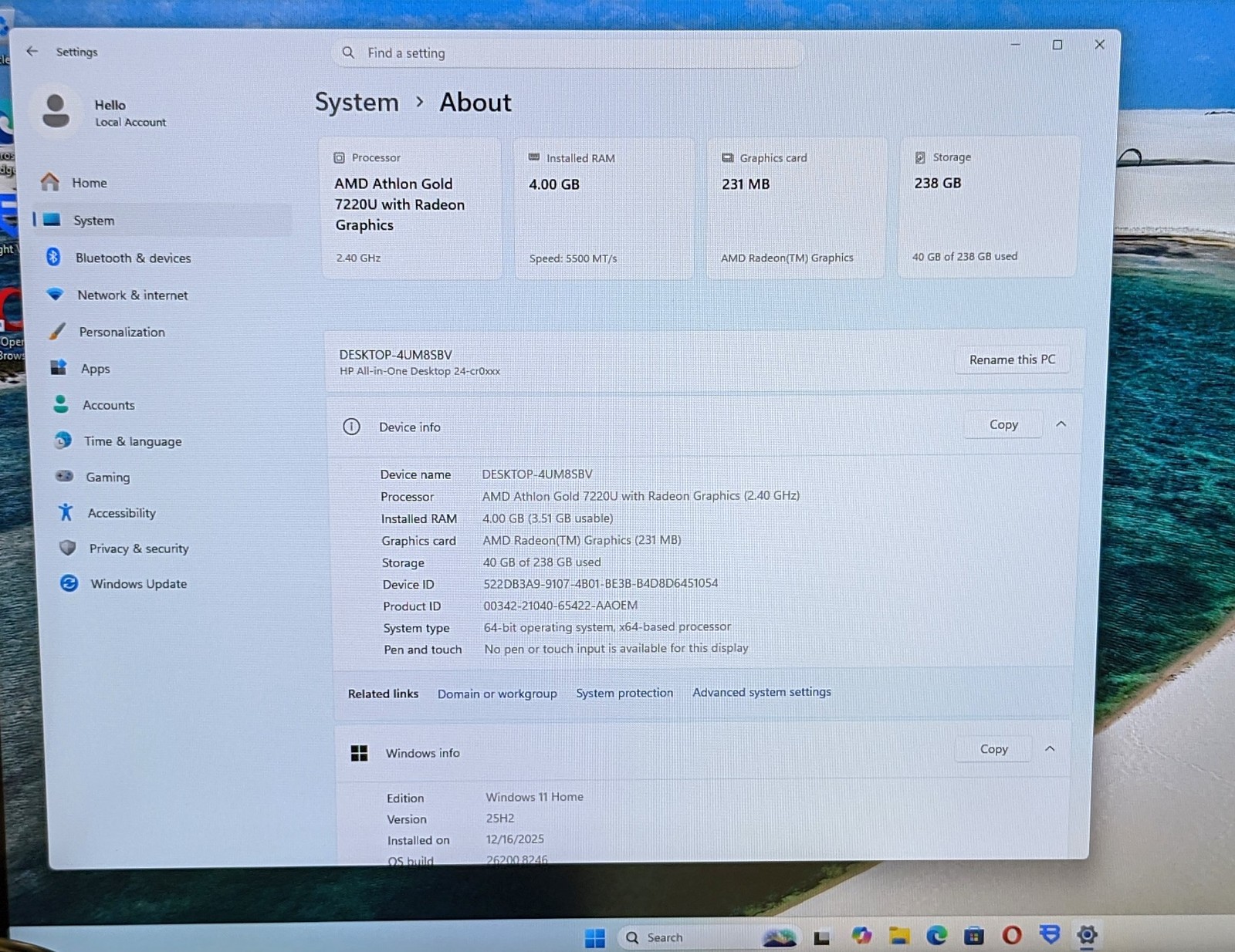
Task: Copy the Windows info section
Action: (x=993, y=749)
